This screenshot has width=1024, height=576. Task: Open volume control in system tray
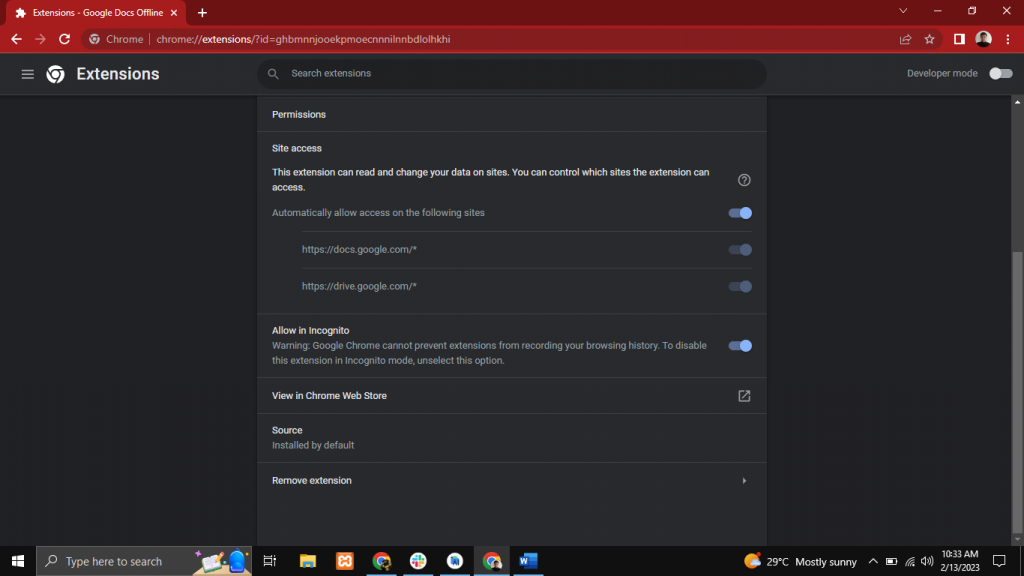[x=927, y=561]
